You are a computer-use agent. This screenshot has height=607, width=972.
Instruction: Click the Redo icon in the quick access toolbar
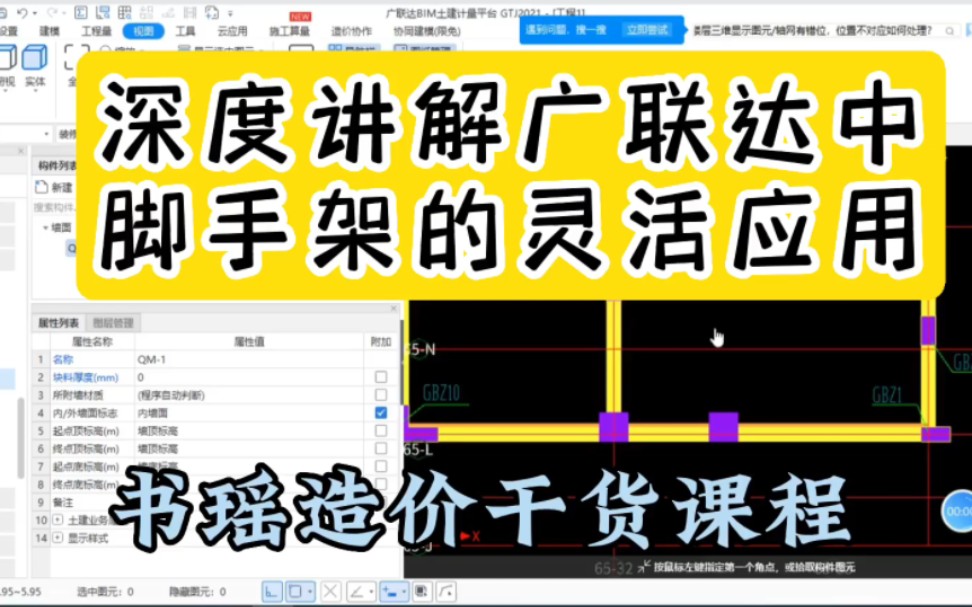(x=50, y=11)
